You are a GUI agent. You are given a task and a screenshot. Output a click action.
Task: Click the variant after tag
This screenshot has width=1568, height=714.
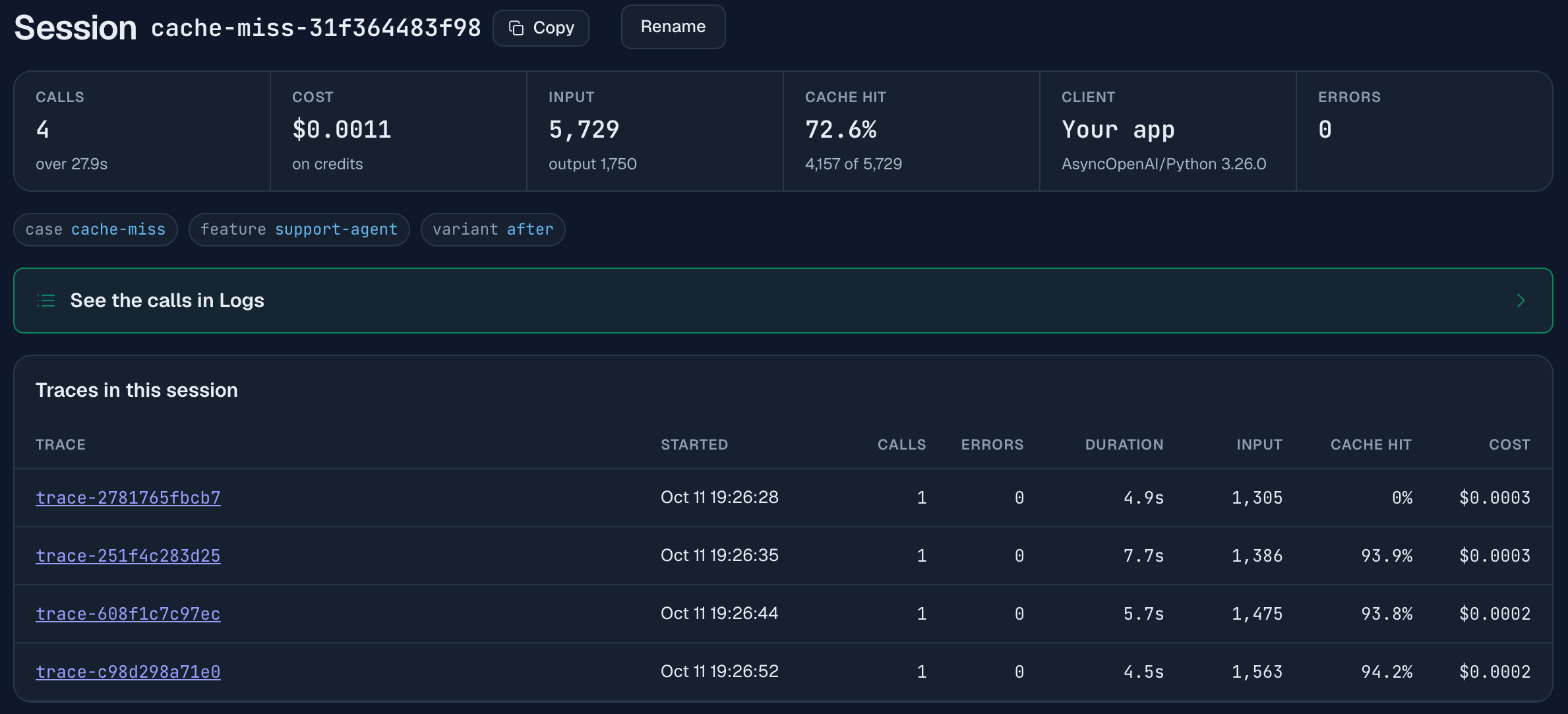click(x=493, y=230)
